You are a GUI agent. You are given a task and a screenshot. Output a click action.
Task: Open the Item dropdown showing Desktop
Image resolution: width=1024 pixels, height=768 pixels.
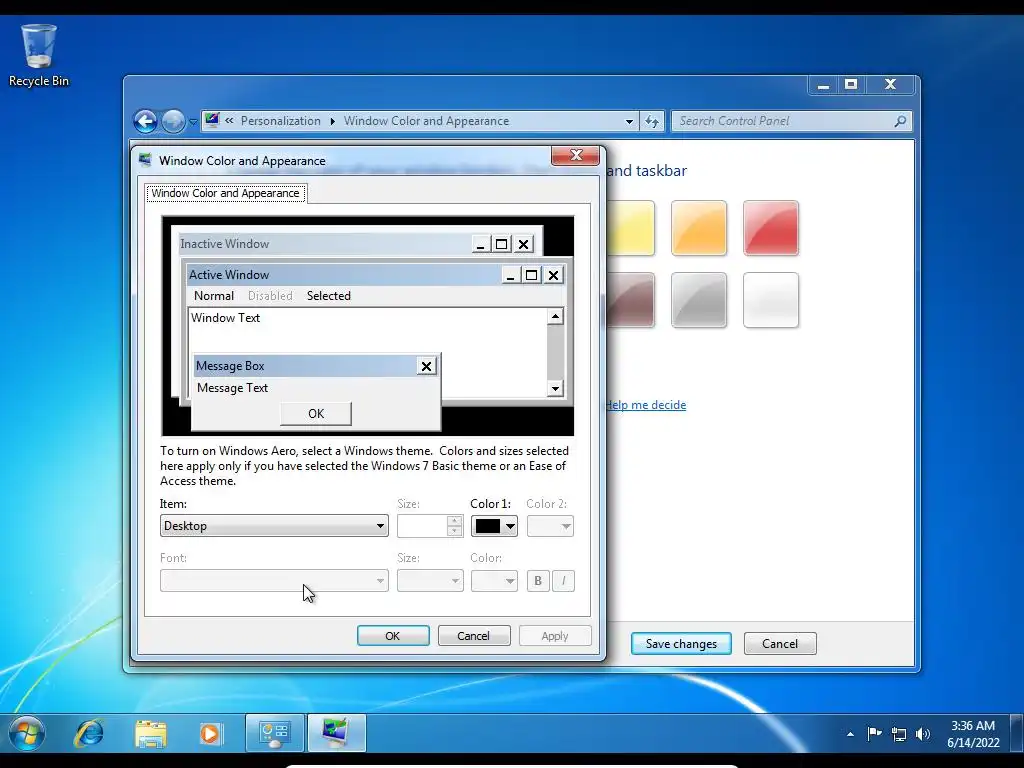coord(274,526)
